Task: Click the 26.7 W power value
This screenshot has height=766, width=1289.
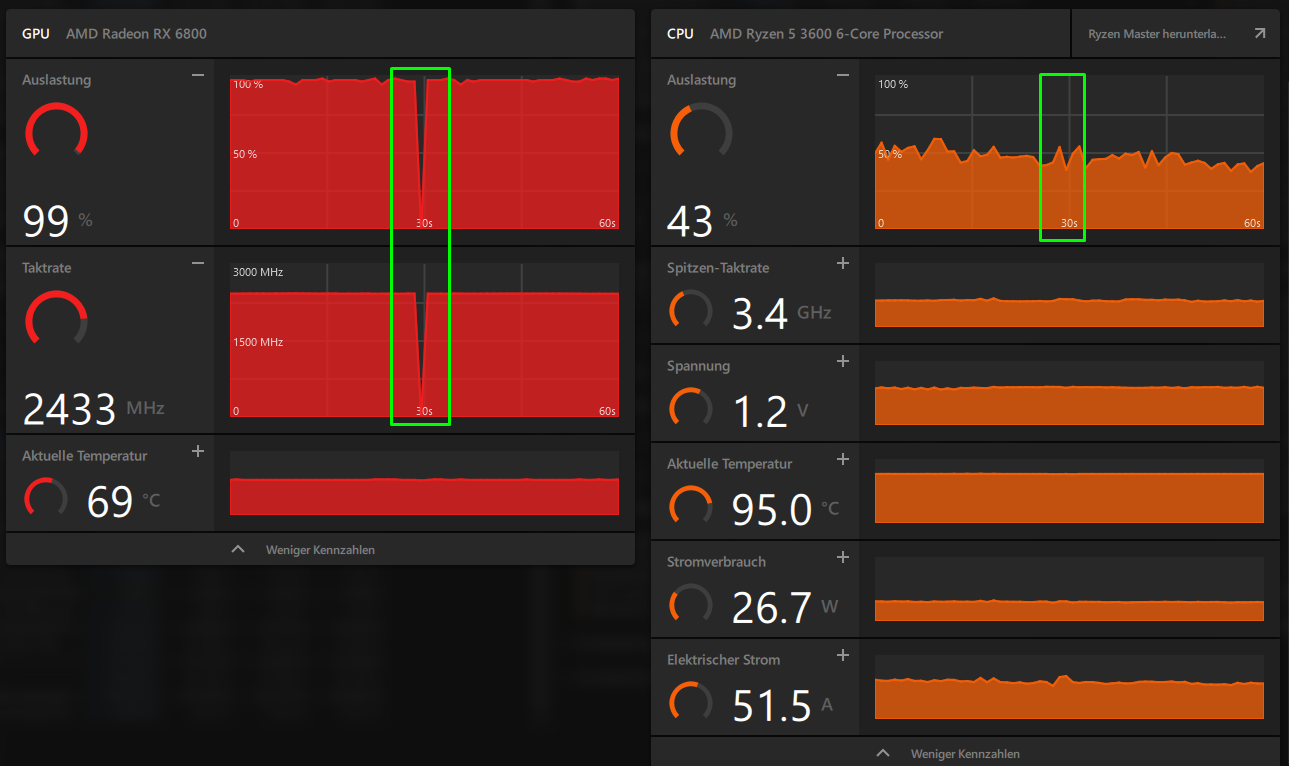Action: click(x=786, y=607)
